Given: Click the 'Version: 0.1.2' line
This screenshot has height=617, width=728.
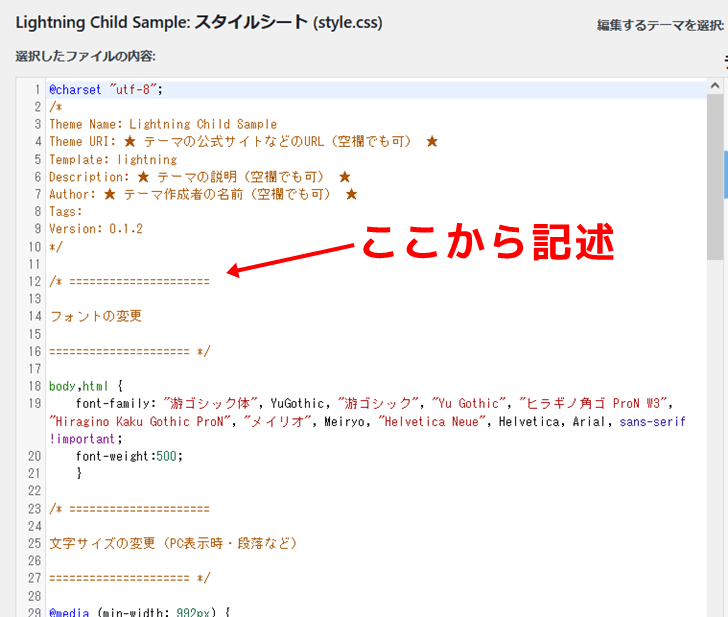Looking at the screenshot, I should (96, 229).
